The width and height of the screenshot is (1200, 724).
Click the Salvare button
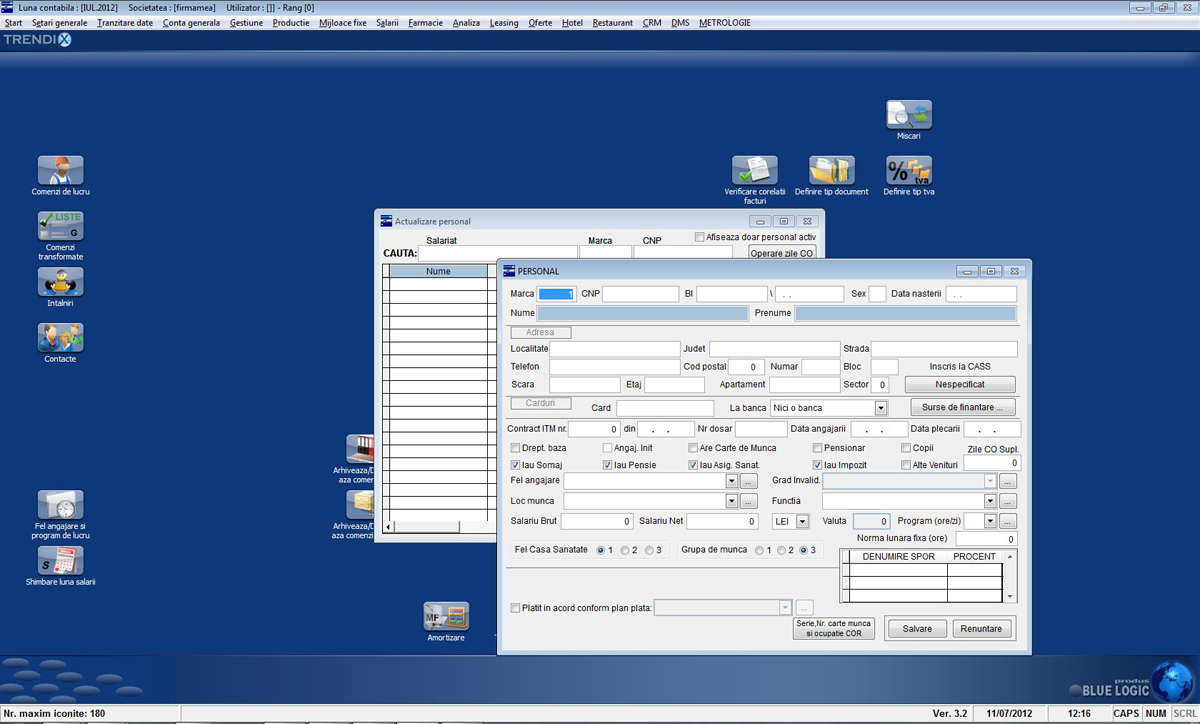click(915, 628)
